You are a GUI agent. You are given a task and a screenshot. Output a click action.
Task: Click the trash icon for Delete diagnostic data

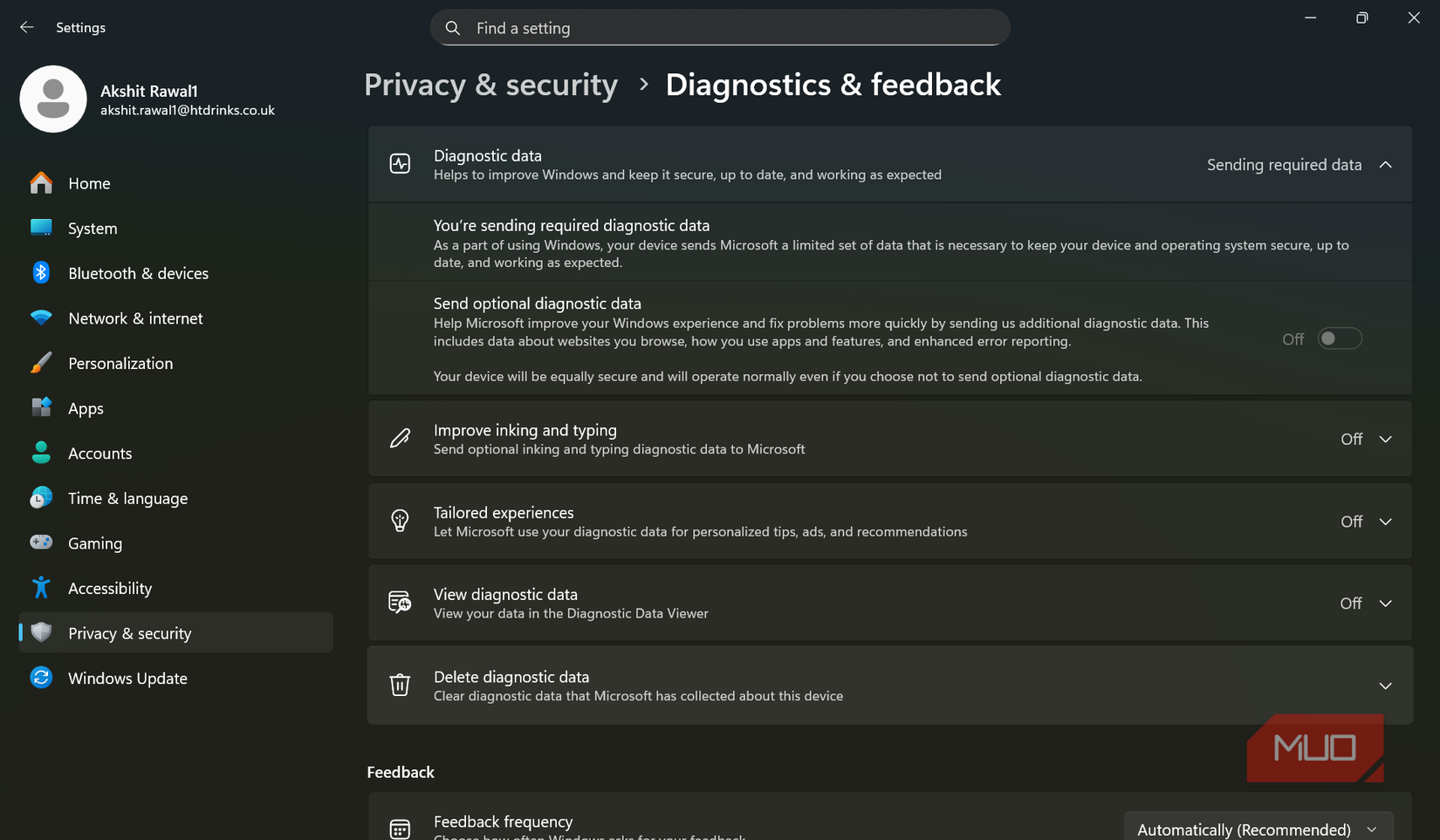point(400,686)
